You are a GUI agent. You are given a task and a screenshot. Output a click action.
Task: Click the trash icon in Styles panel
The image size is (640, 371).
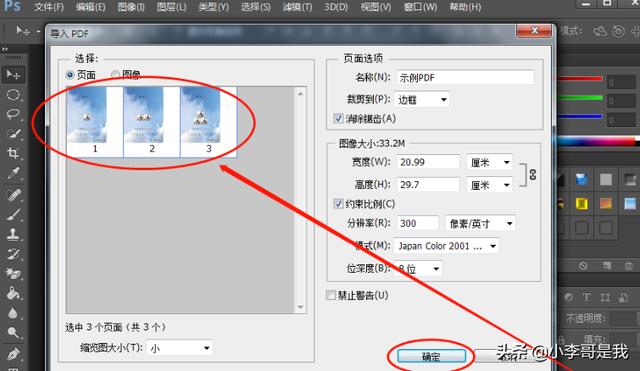629,266
